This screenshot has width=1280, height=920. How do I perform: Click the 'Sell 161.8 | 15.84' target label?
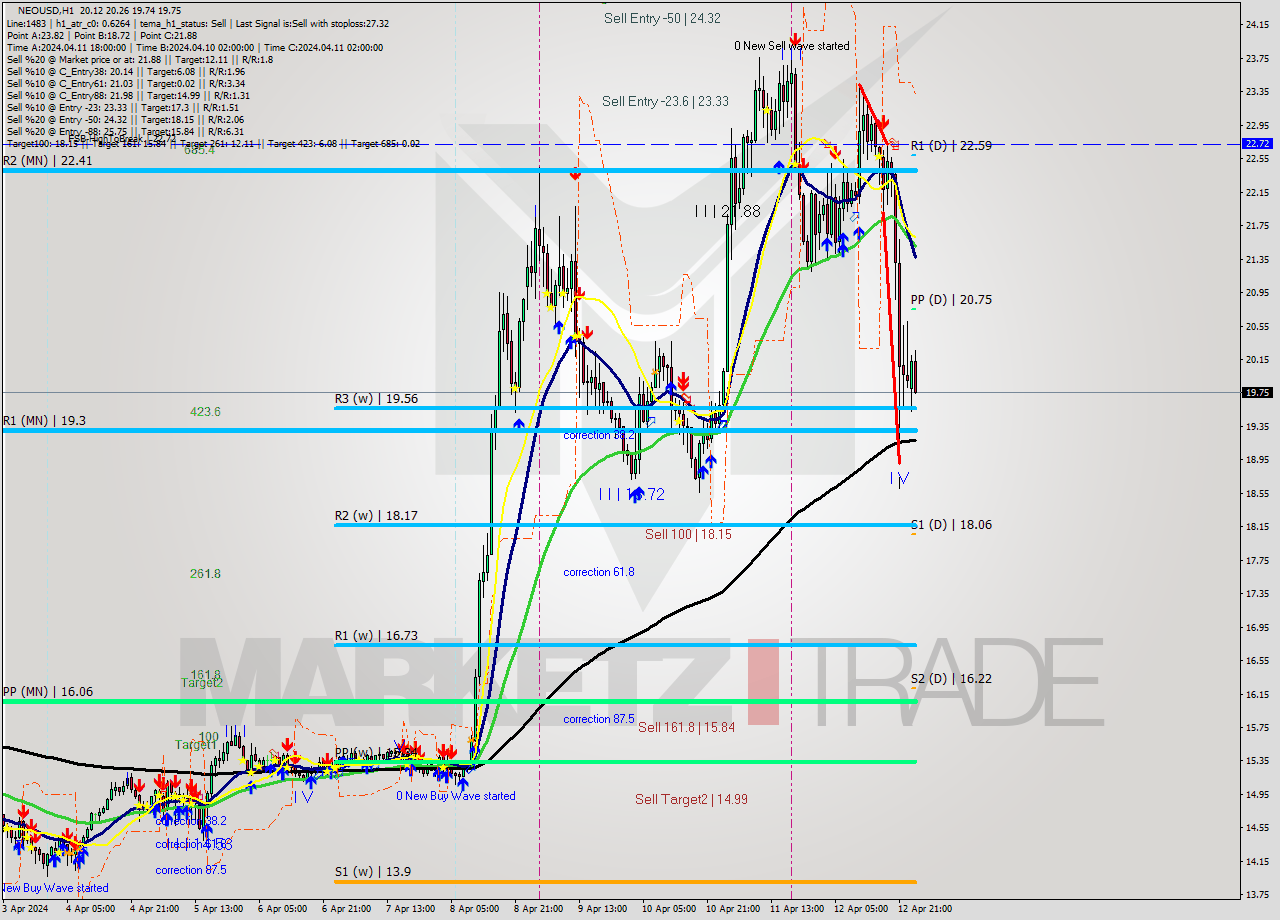686,728
